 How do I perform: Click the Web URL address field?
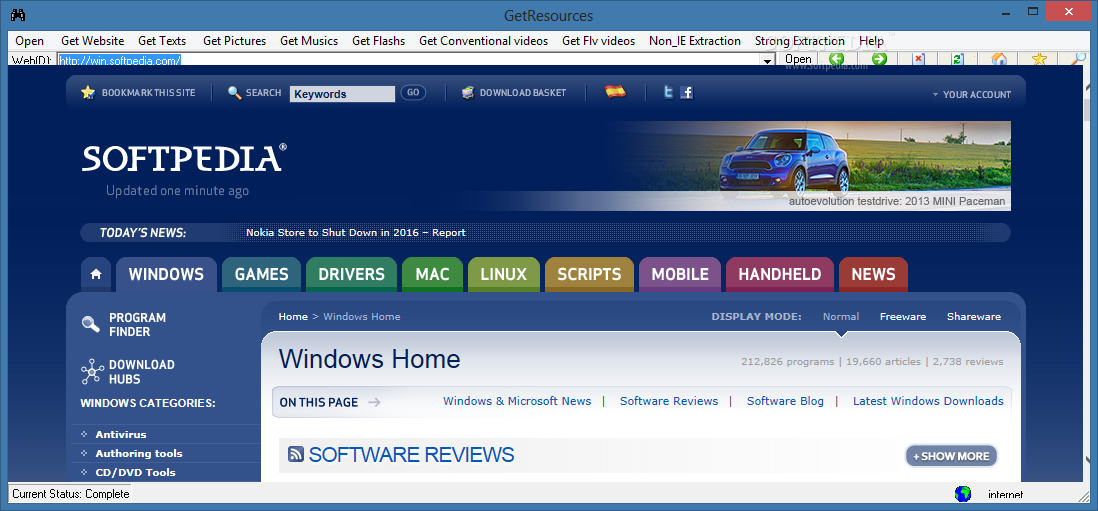tap(415, 60)
